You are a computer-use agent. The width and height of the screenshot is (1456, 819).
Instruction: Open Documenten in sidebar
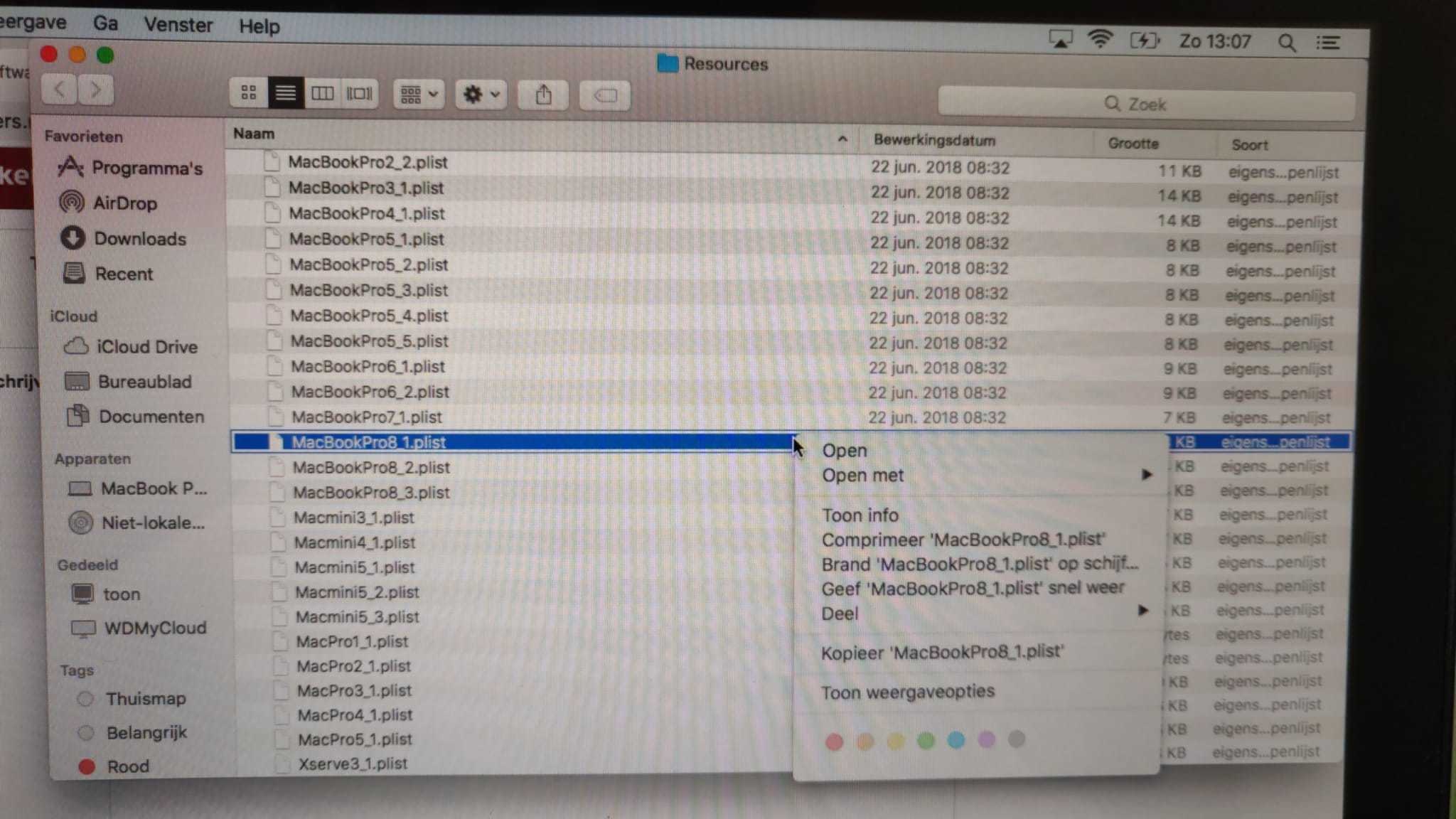pos(136,417)
